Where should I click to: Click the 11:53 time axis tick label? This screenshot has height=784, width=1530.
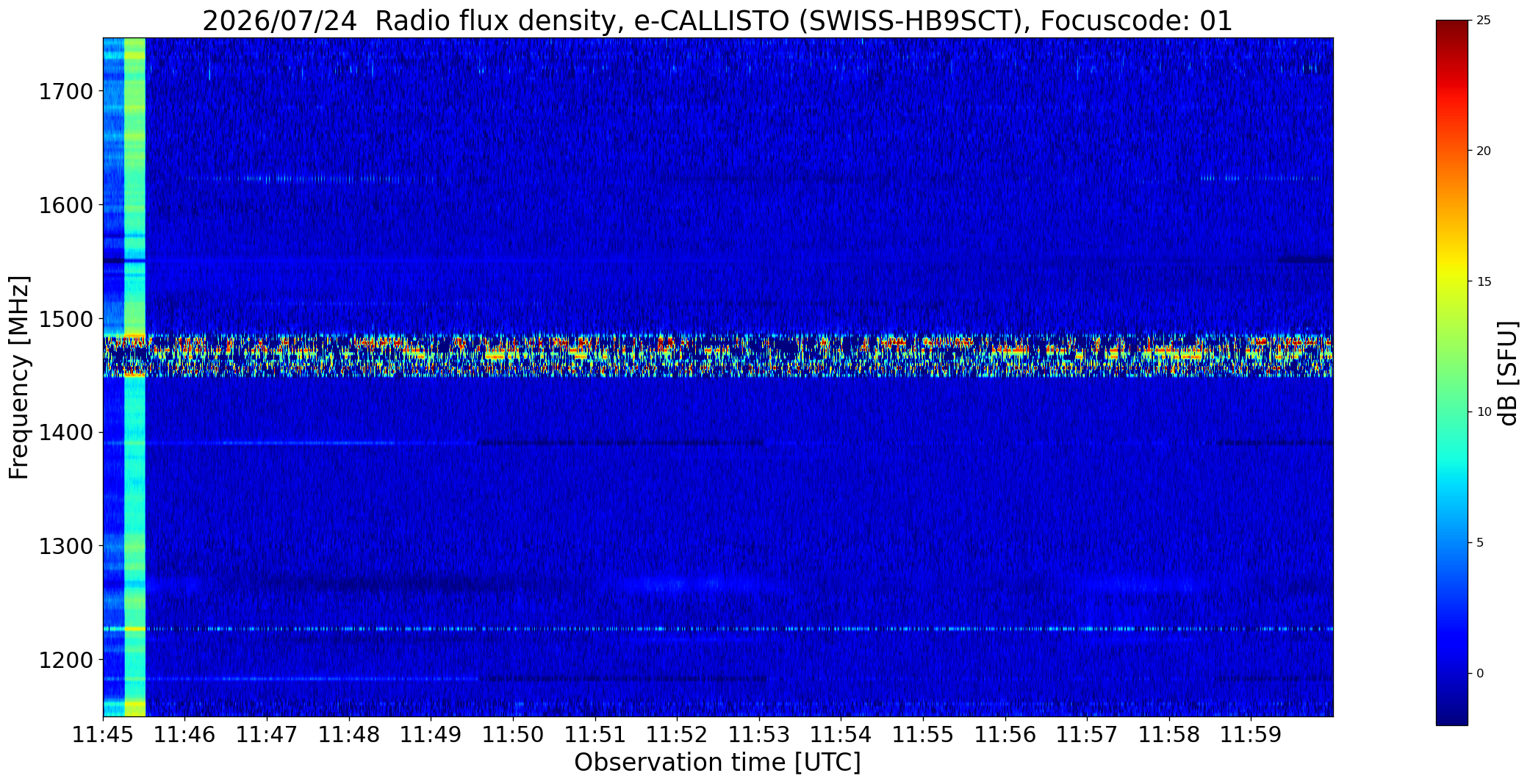click(x=759, y=734)
